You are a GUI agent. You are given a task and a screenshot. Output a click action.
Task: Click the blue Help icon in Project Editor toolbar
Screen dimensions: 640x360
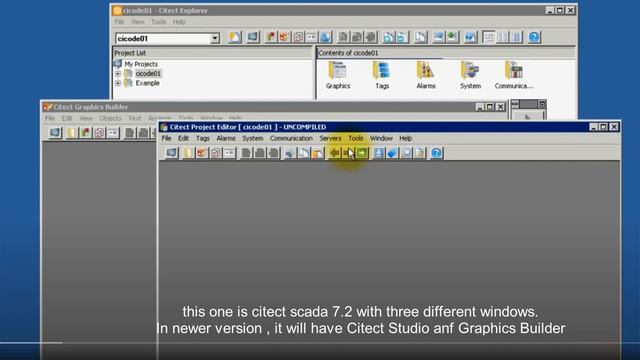point(436,153)
